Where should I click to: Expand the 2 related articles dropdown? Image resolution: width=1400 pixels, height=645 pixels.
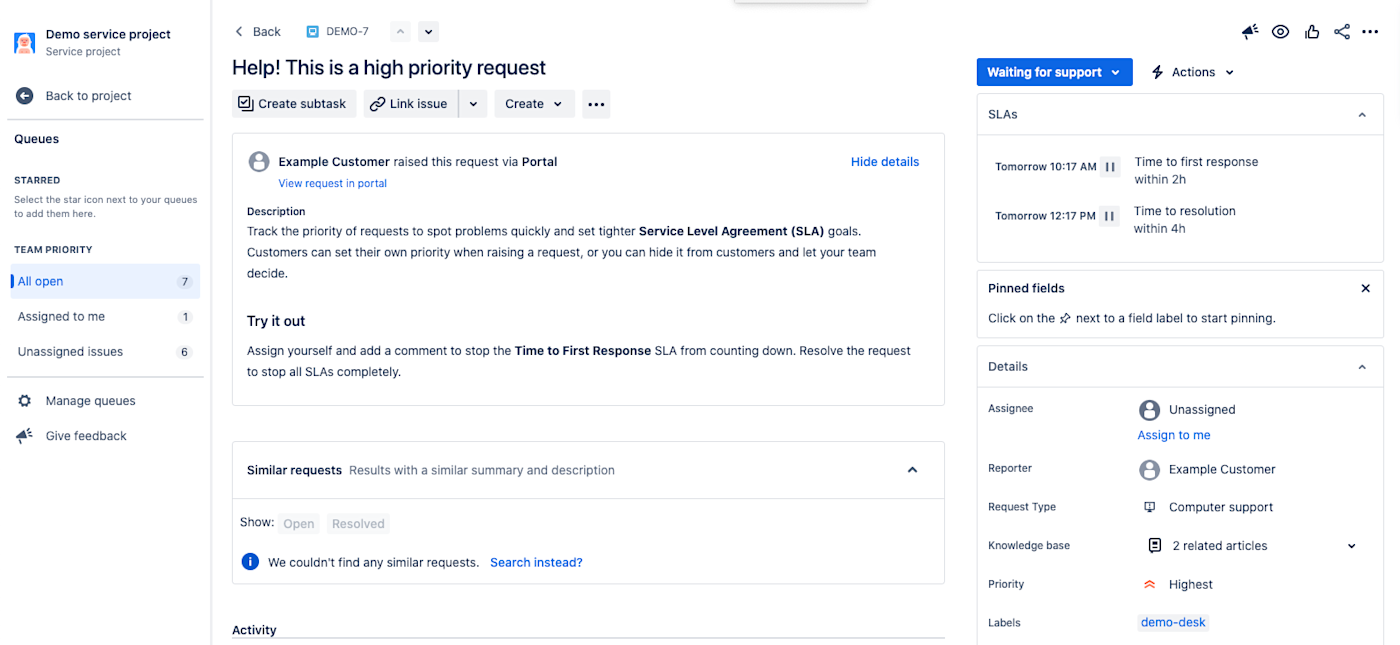pos(1351,546)
